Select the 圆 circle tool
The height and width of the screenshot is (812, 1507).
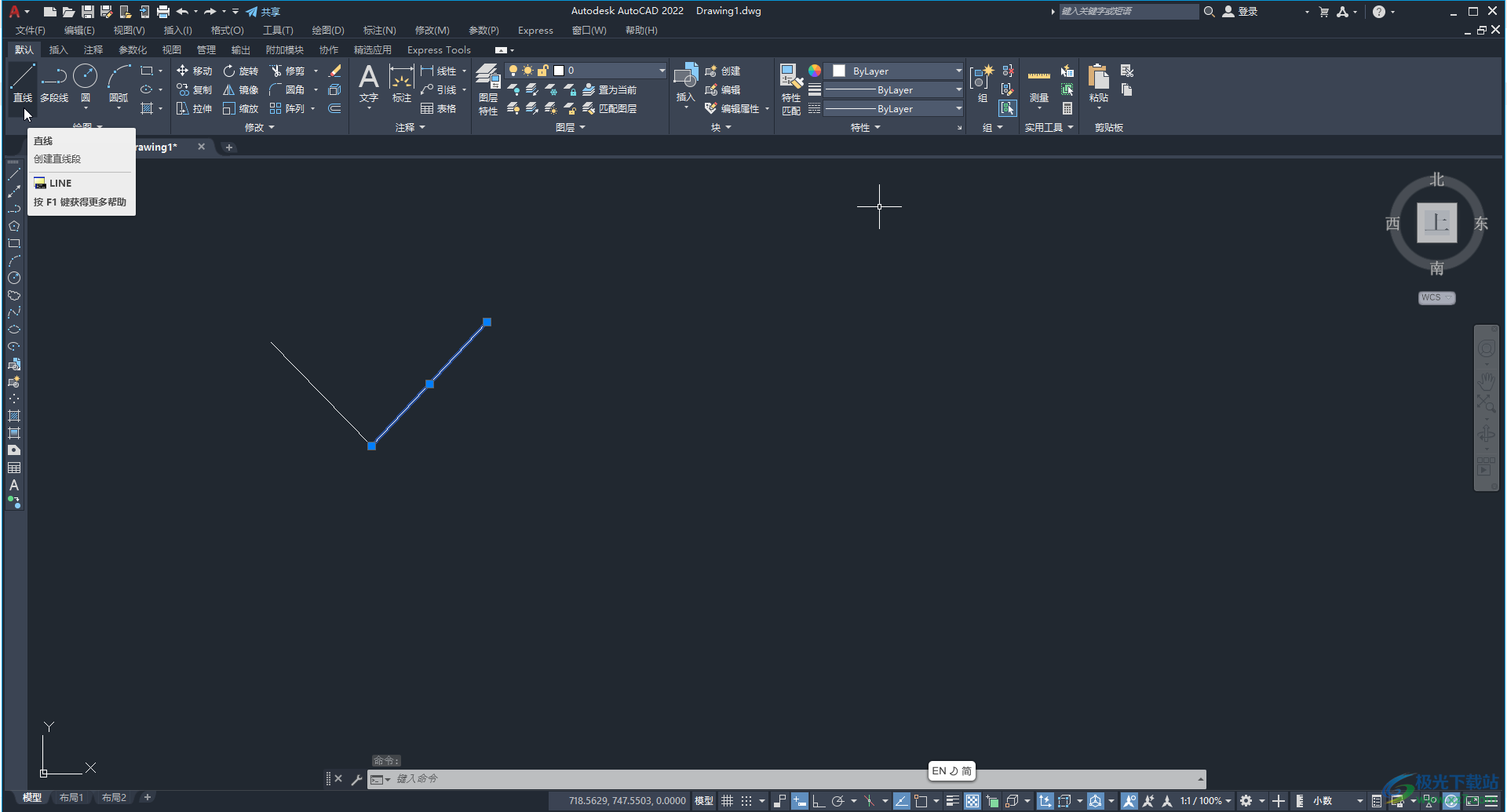(85, 84)
